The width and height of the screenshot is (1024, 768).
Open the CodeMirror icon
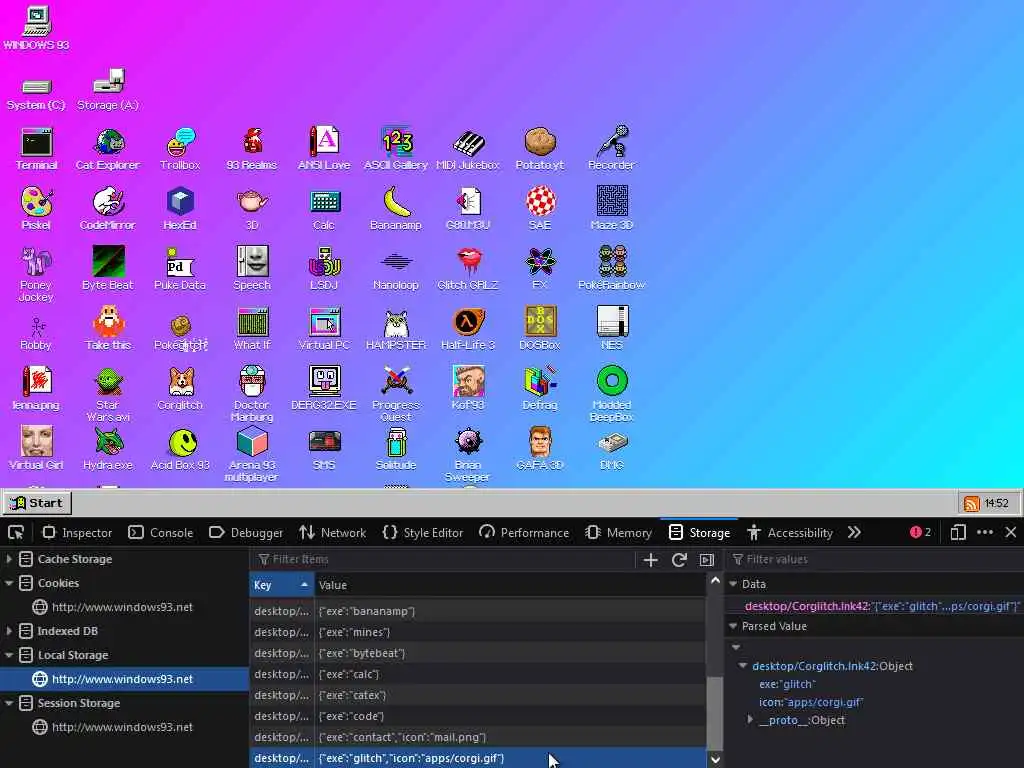(108, 209)
